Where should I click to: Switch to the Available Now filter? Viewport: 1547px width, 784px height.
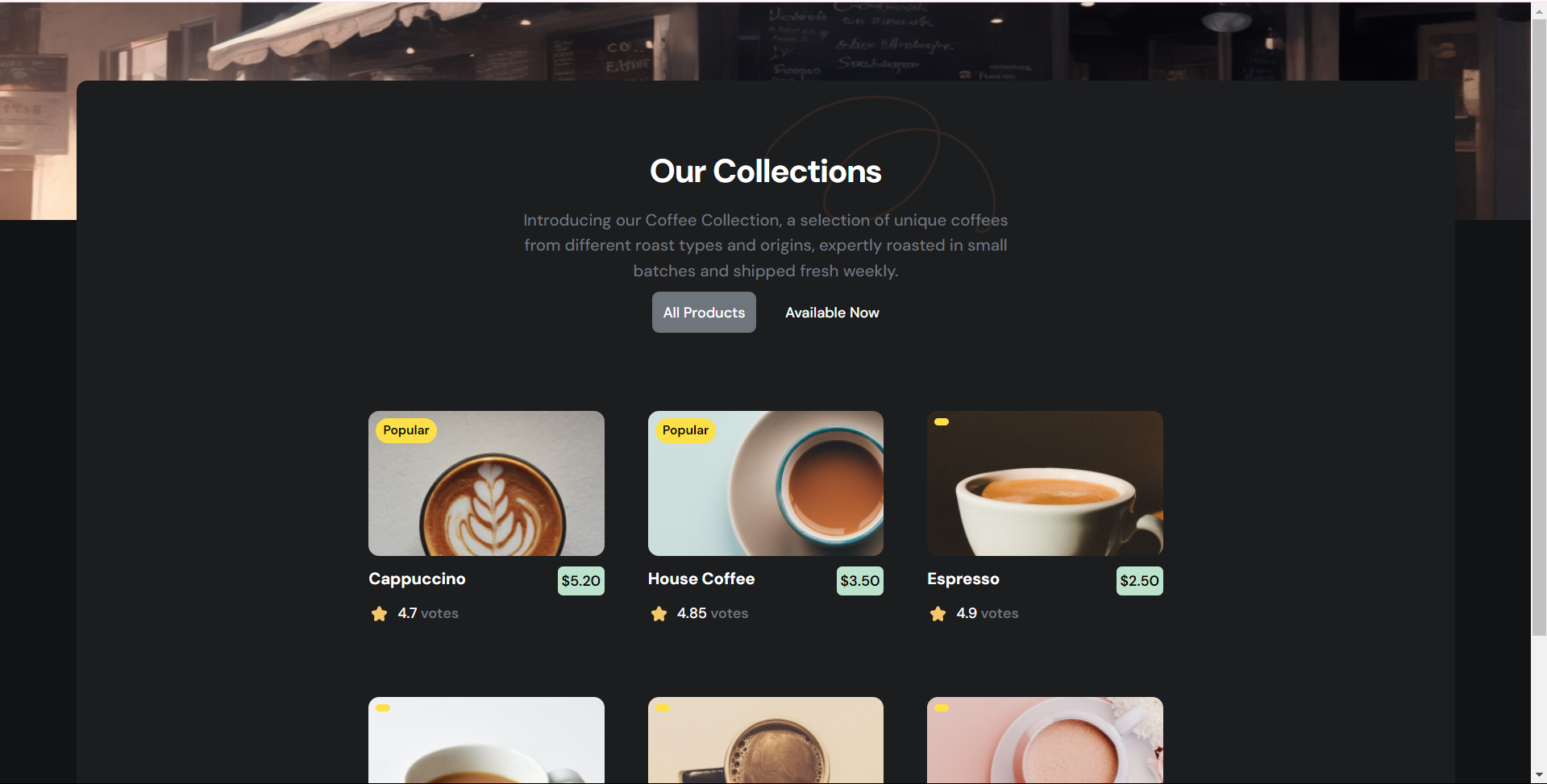pyautogui.click(x=832, y=313)
